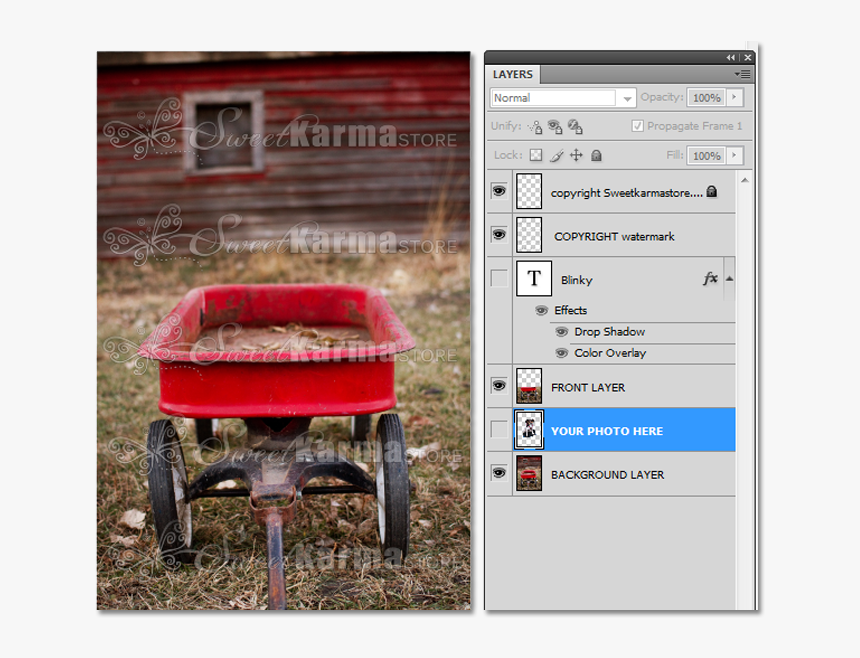The image size is (860, 658).
Task: Hide the FRONT LAYER
Action: tap(499, 385)
